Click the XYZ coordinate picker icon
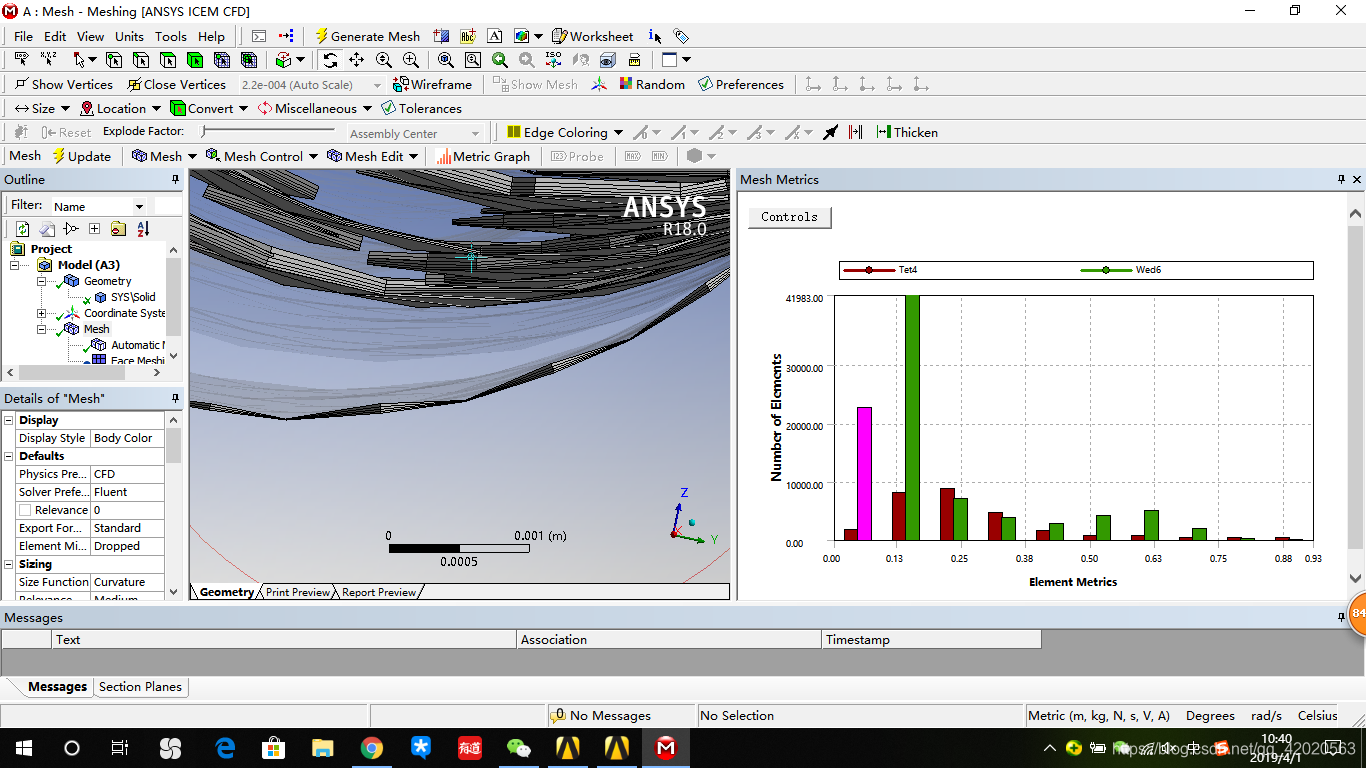 [x=48, y=60]
